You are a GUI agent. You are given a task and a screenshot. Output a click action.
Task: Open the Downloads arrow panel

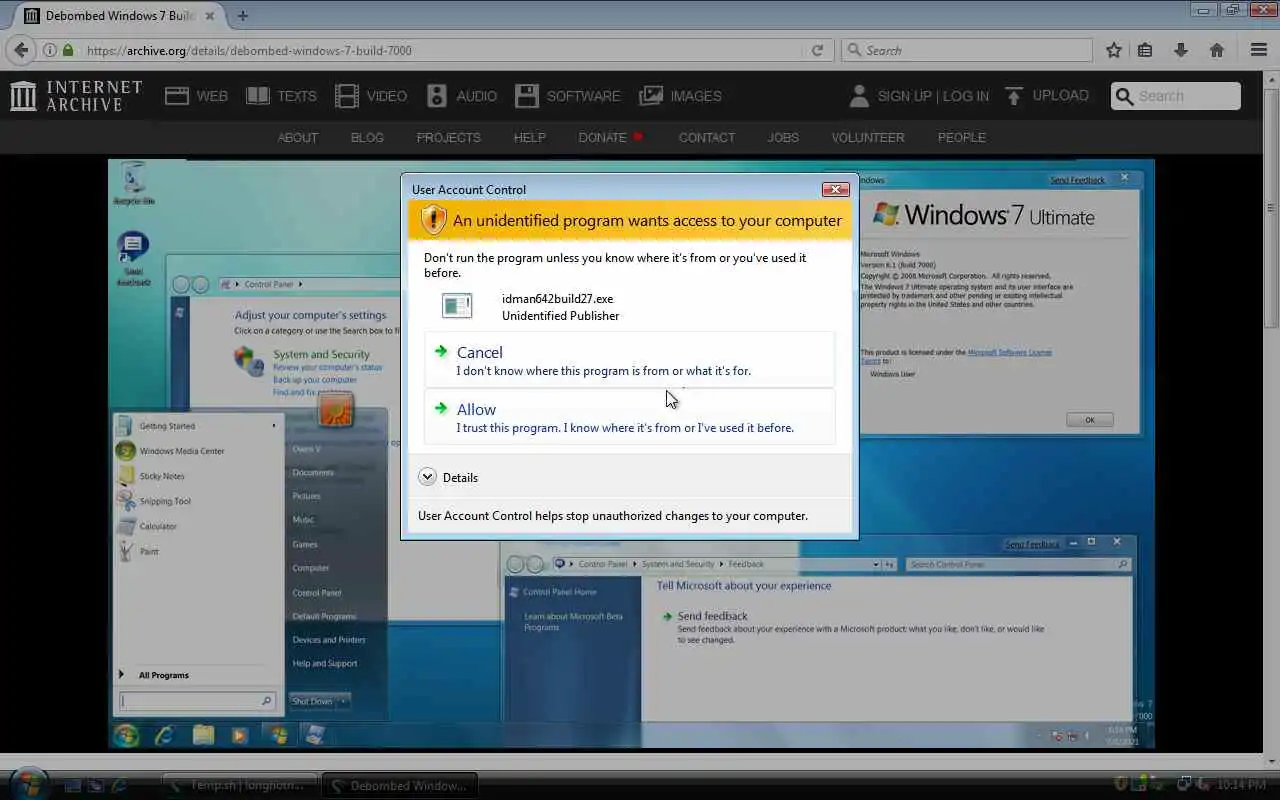[1180, 50]
